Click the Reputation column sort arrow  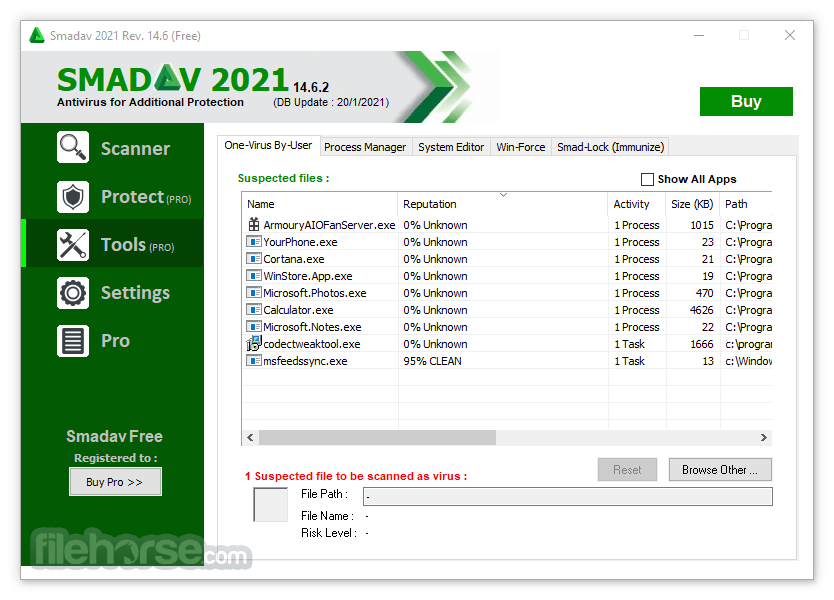[x=503, y=195]
